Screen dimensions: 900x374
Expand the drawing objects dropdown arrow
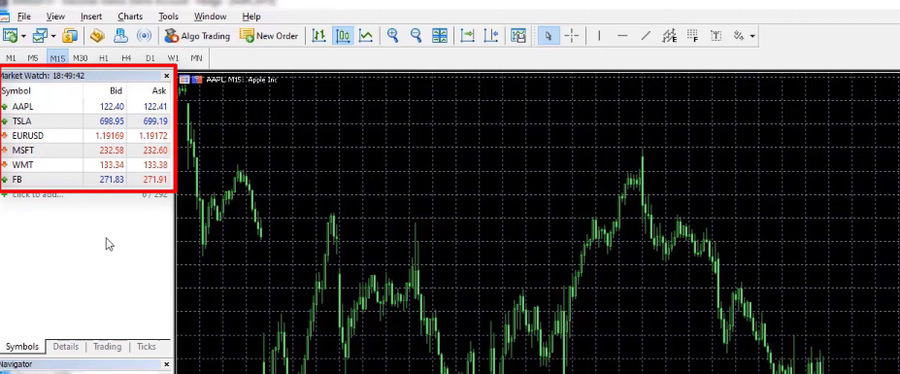(751, 36)
